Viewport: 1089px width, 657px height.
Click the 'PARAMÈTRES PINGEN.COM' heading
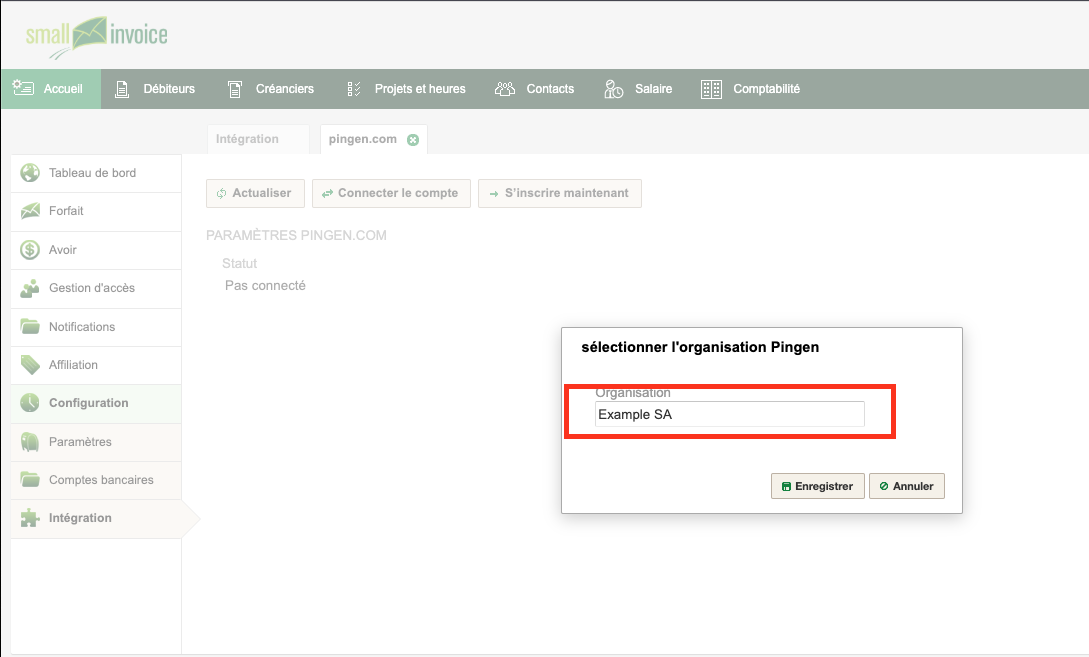point(297,235)
